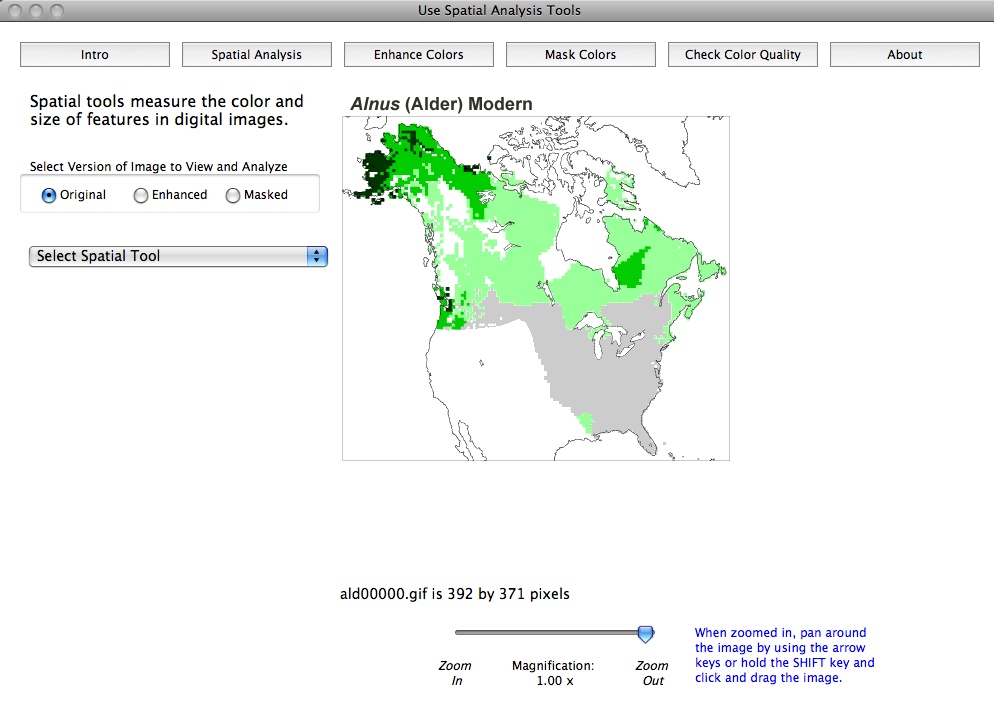Screen dimensions: 994x718
Task: Open the Check Color Quality screen
Action: point(742,54)
